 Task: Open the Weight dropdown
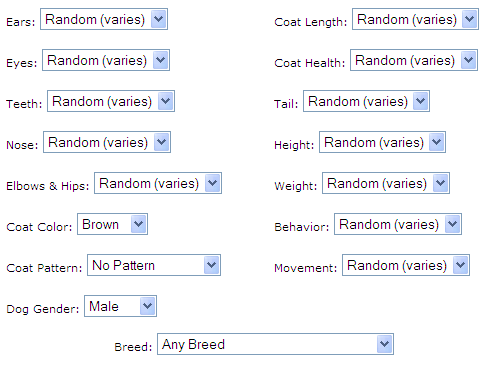[x=386, y=183]
